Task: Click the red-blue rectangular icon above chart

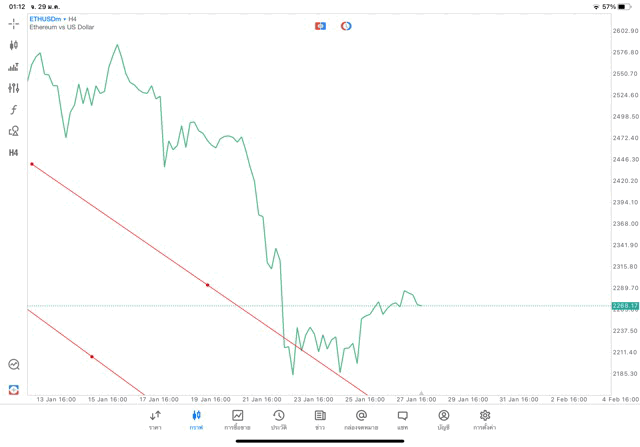Action: 320,26
